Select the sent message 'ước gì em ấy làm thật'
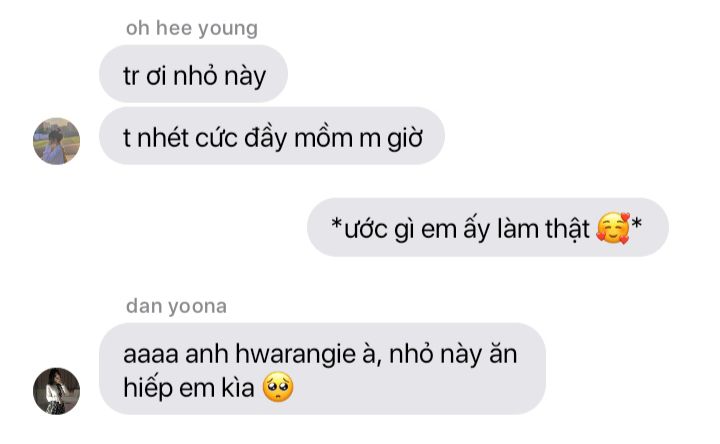 [488, 227]
